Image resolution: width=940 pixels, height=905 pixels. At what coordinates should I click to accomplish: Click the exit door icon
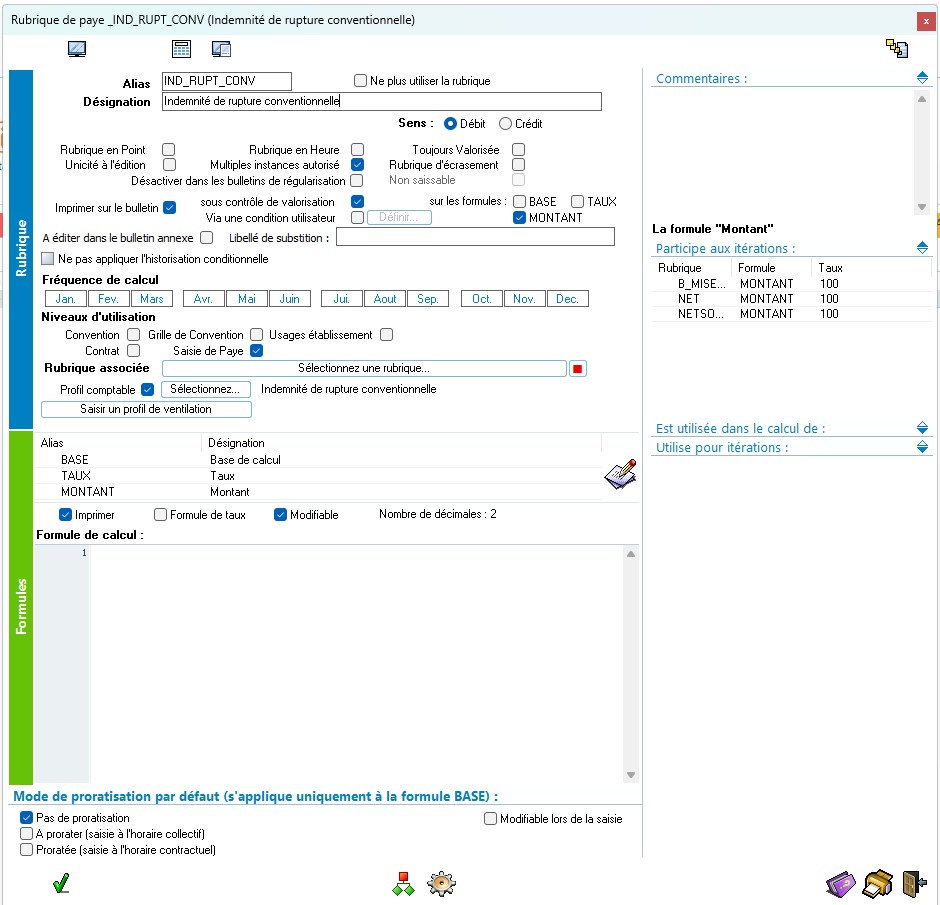coord(913,883)
